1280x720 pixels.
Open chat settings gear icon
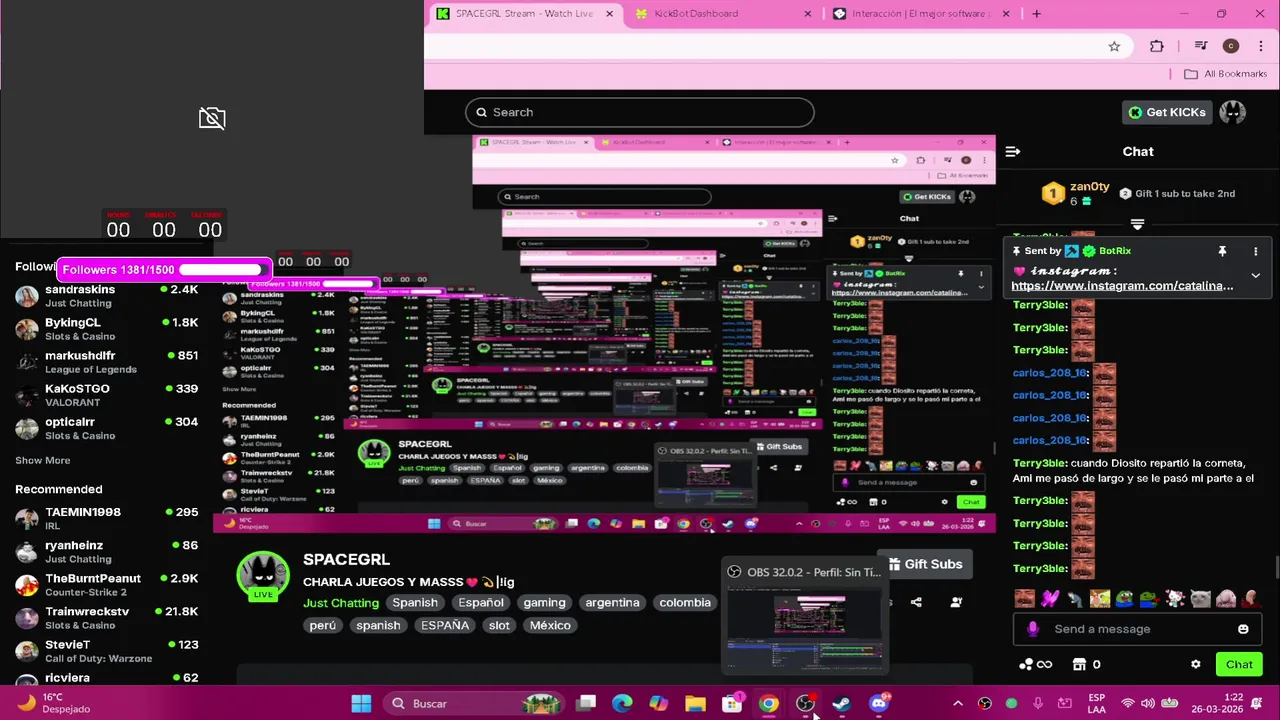coord(1195,664)
